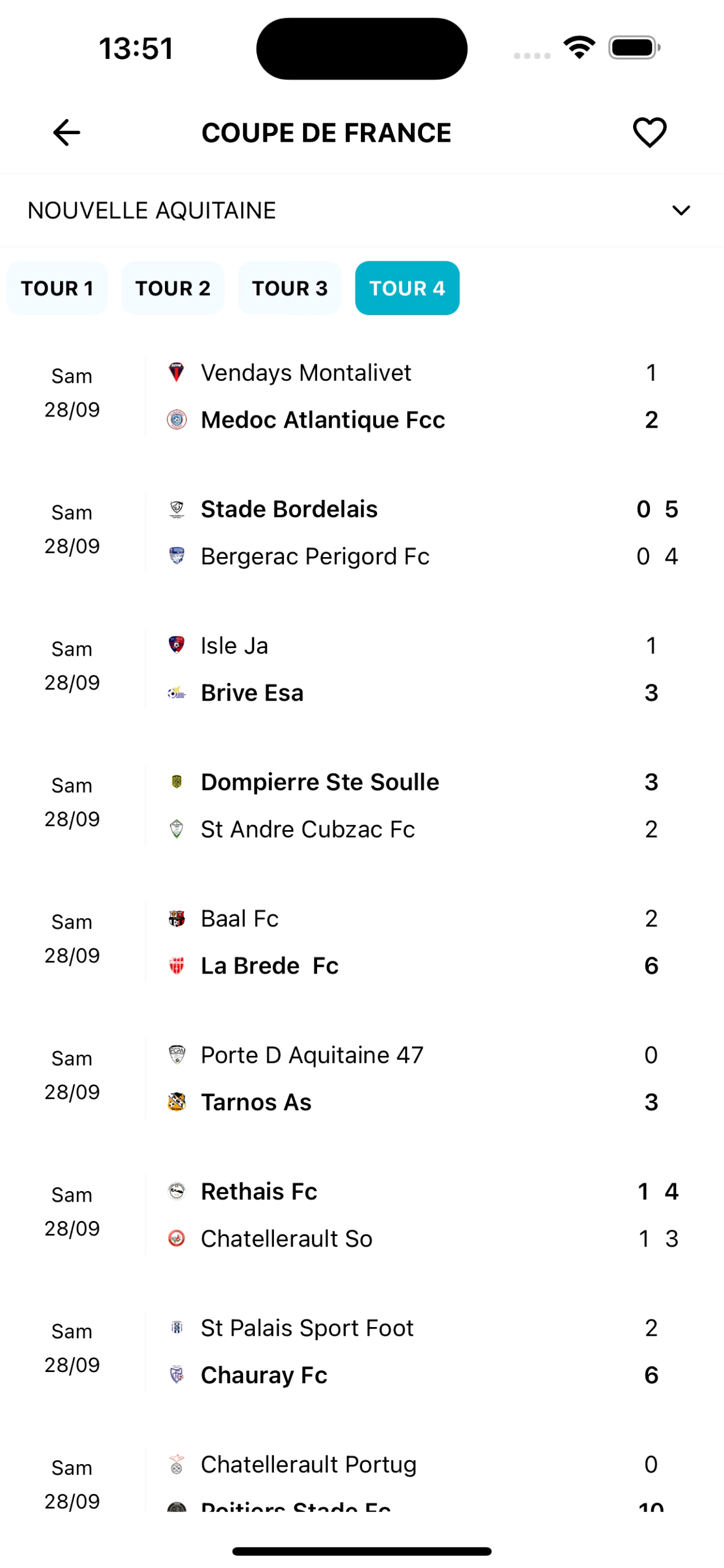Tap the Chatellerault So red badge
The height and width of the screenshot is (1568, 724).
(x=177, y=1238)
